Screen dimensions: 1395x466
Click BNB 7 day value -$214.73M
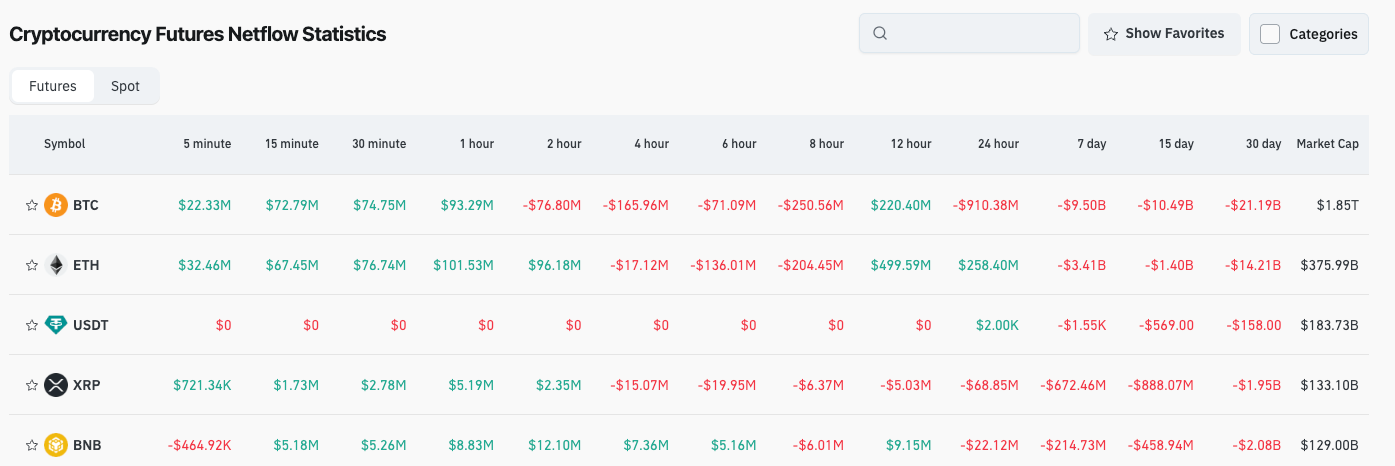click(1074, 445)
